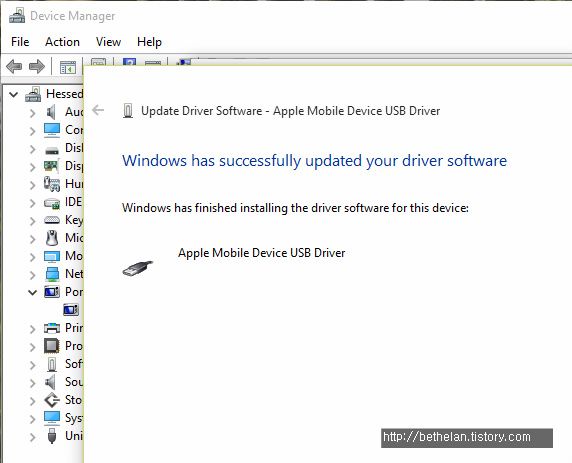Image resolution: width=572 pixels, height=463 pixels.
Task: Click the Back toolbar arrow
Action: [x=14, y=67]
